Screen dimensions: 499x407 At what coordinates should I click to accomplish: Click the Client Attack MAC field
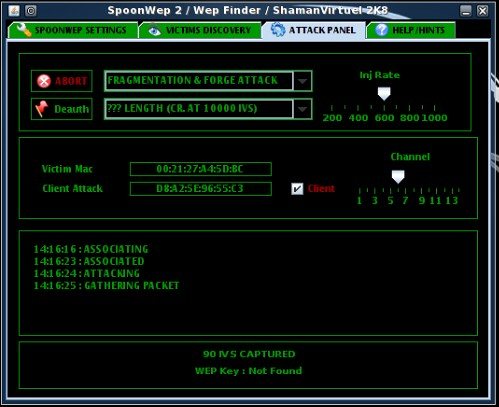click(201, 189)
